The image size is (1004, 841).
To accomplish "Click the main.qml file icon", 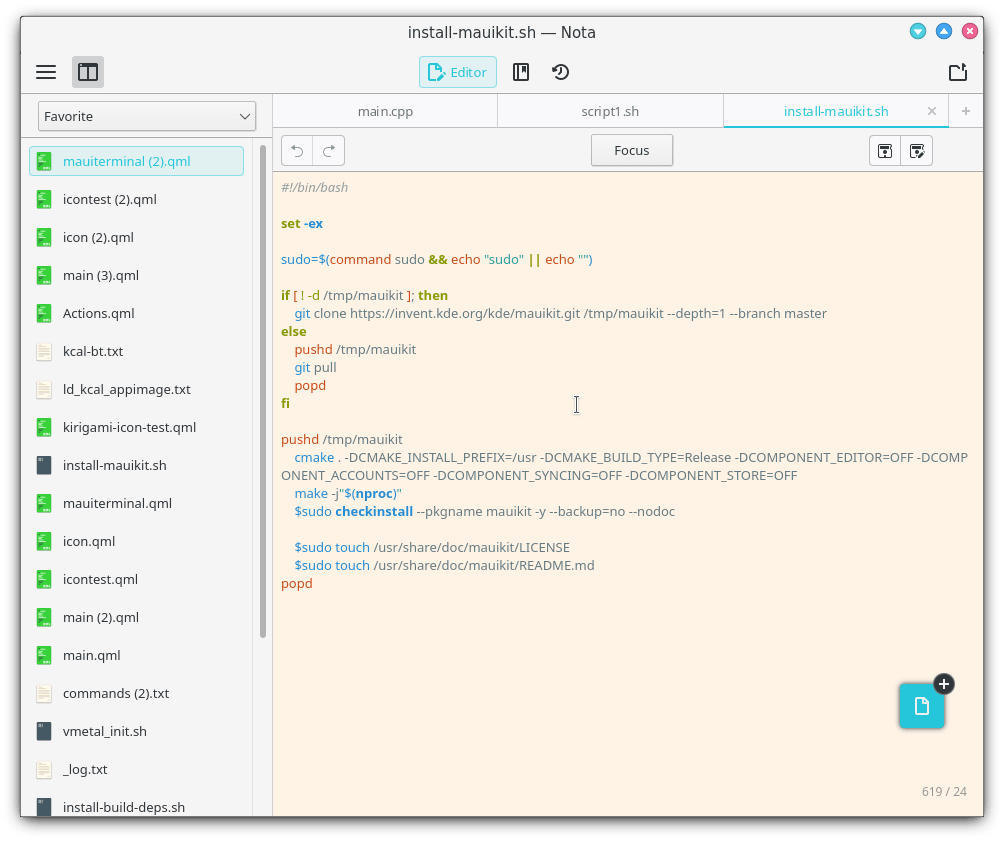I will pyautogui.click(x=44, y=655).
